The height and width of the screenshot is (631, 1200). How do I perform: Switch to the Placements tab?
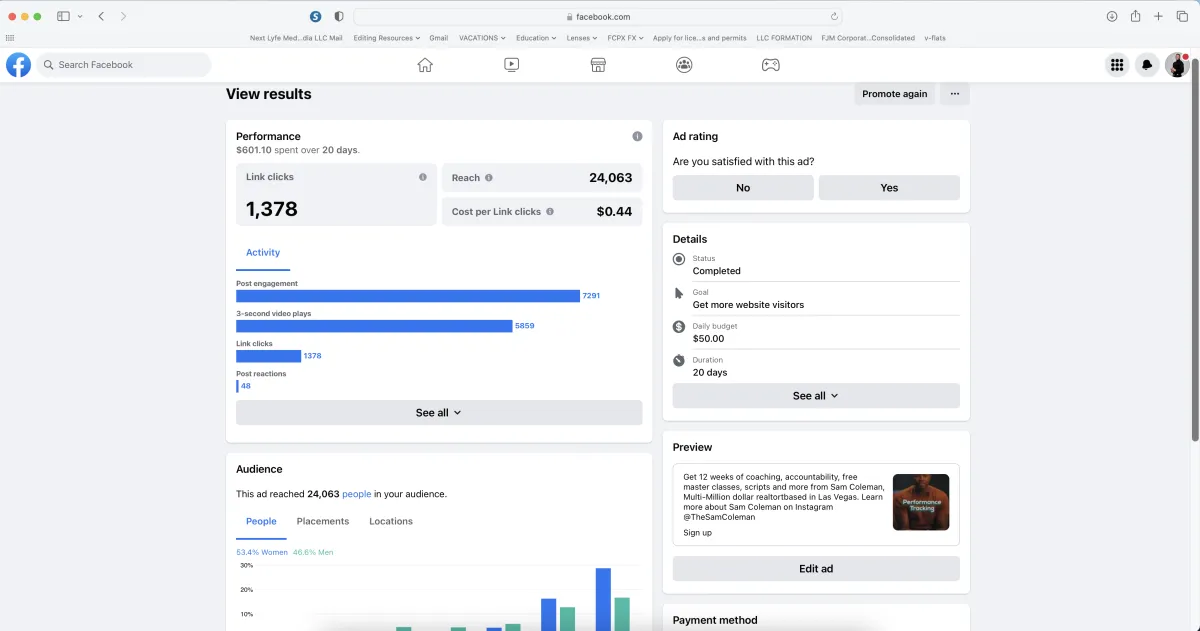point(323,521)
